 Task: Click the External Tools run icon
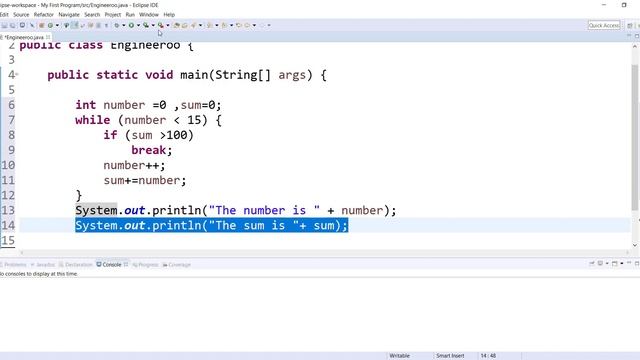(161, 25)
